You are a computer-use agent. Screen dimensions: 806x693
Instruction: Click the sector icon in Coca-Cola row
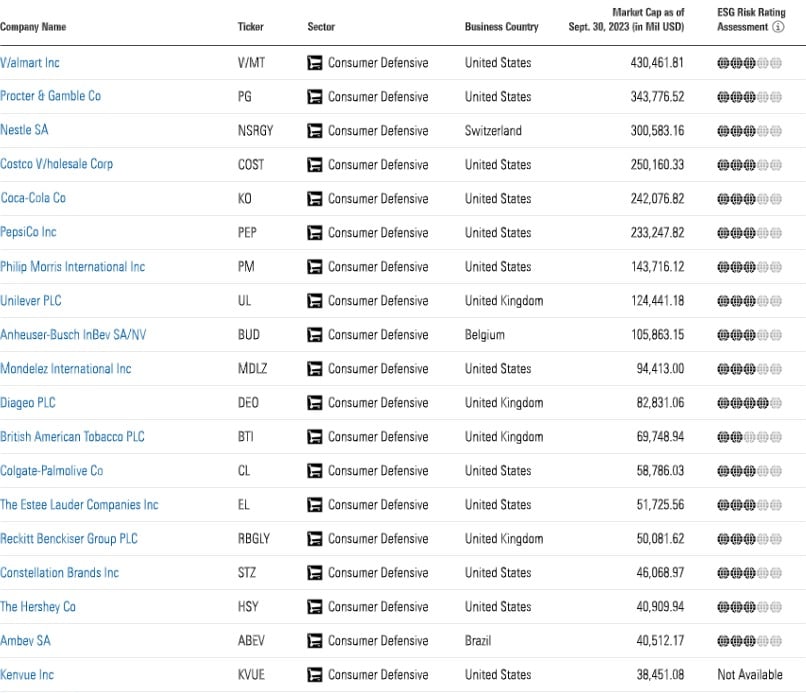click(315, 199)
